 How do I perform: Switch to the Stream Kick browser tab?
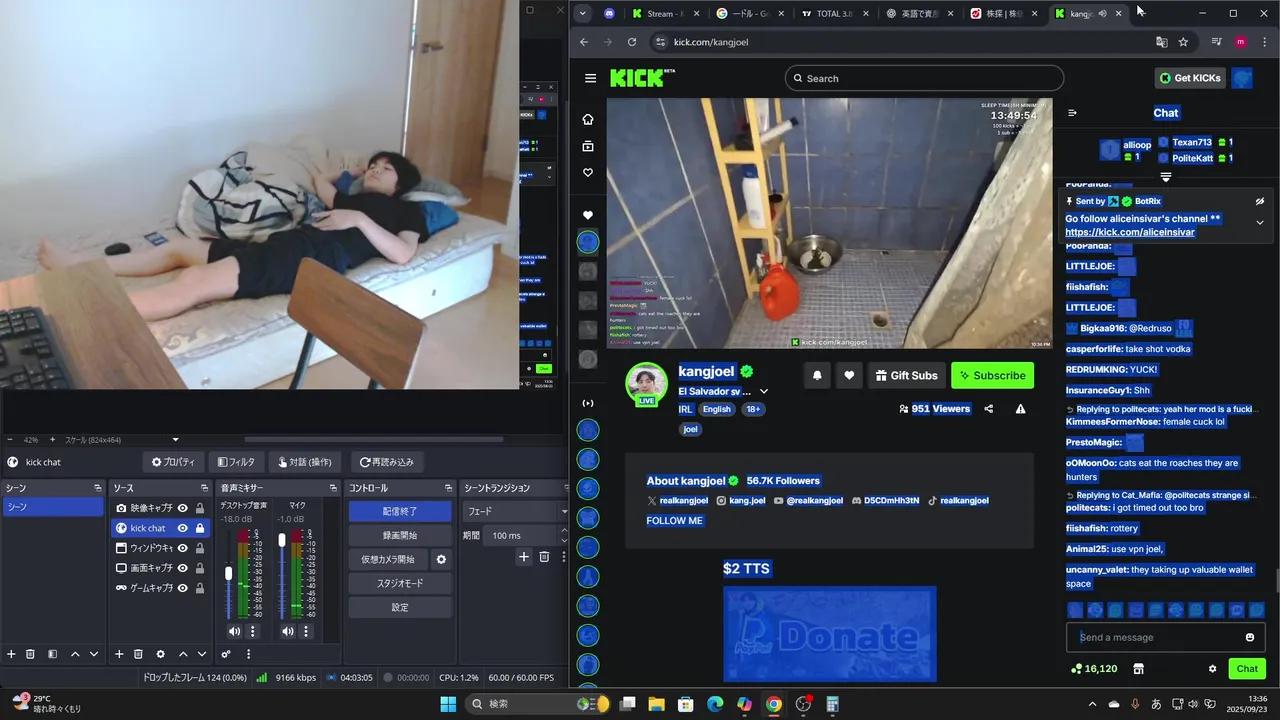(664, 13)
